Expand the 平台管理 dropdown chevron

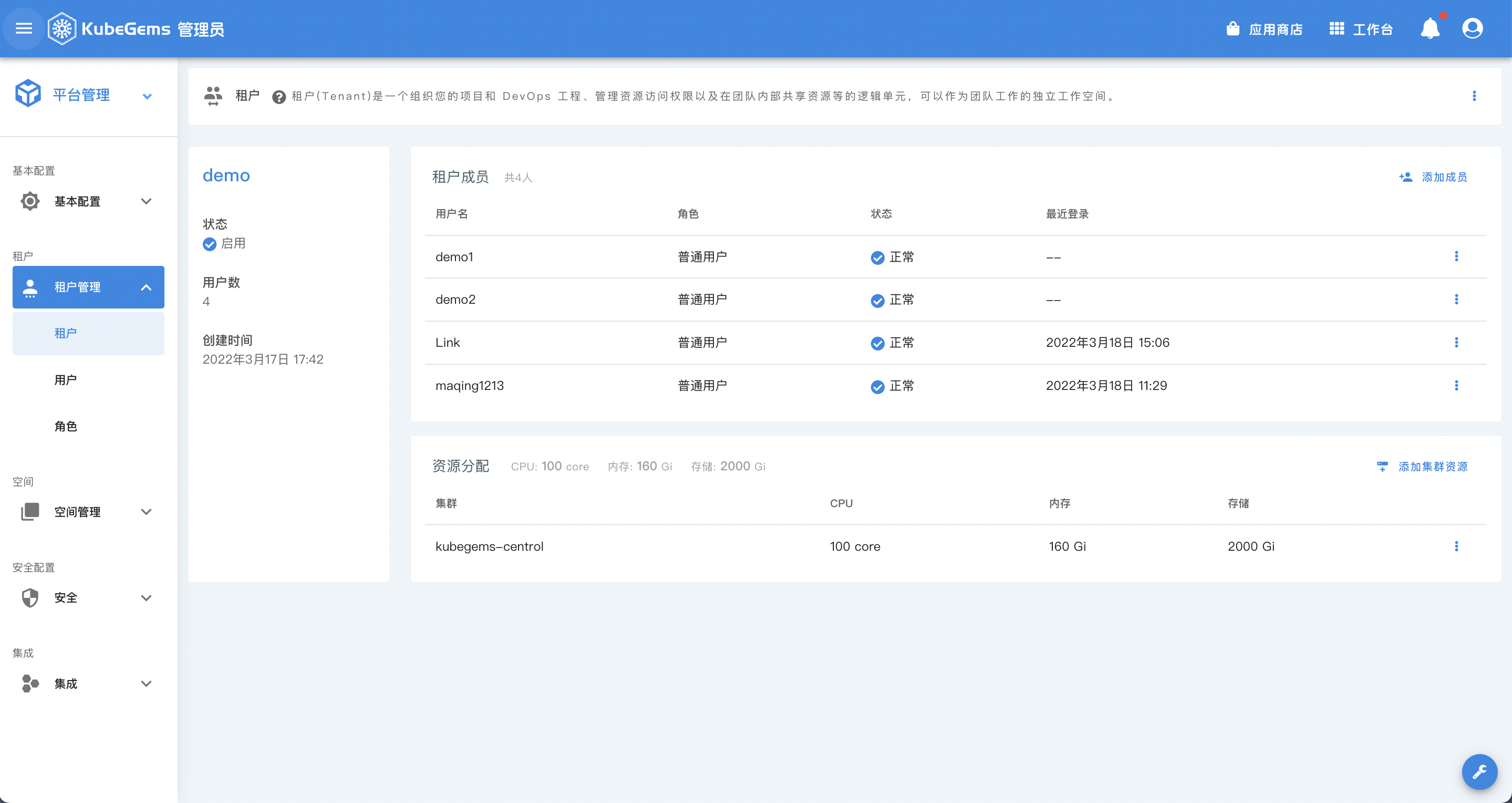click(x=147, y=96)
